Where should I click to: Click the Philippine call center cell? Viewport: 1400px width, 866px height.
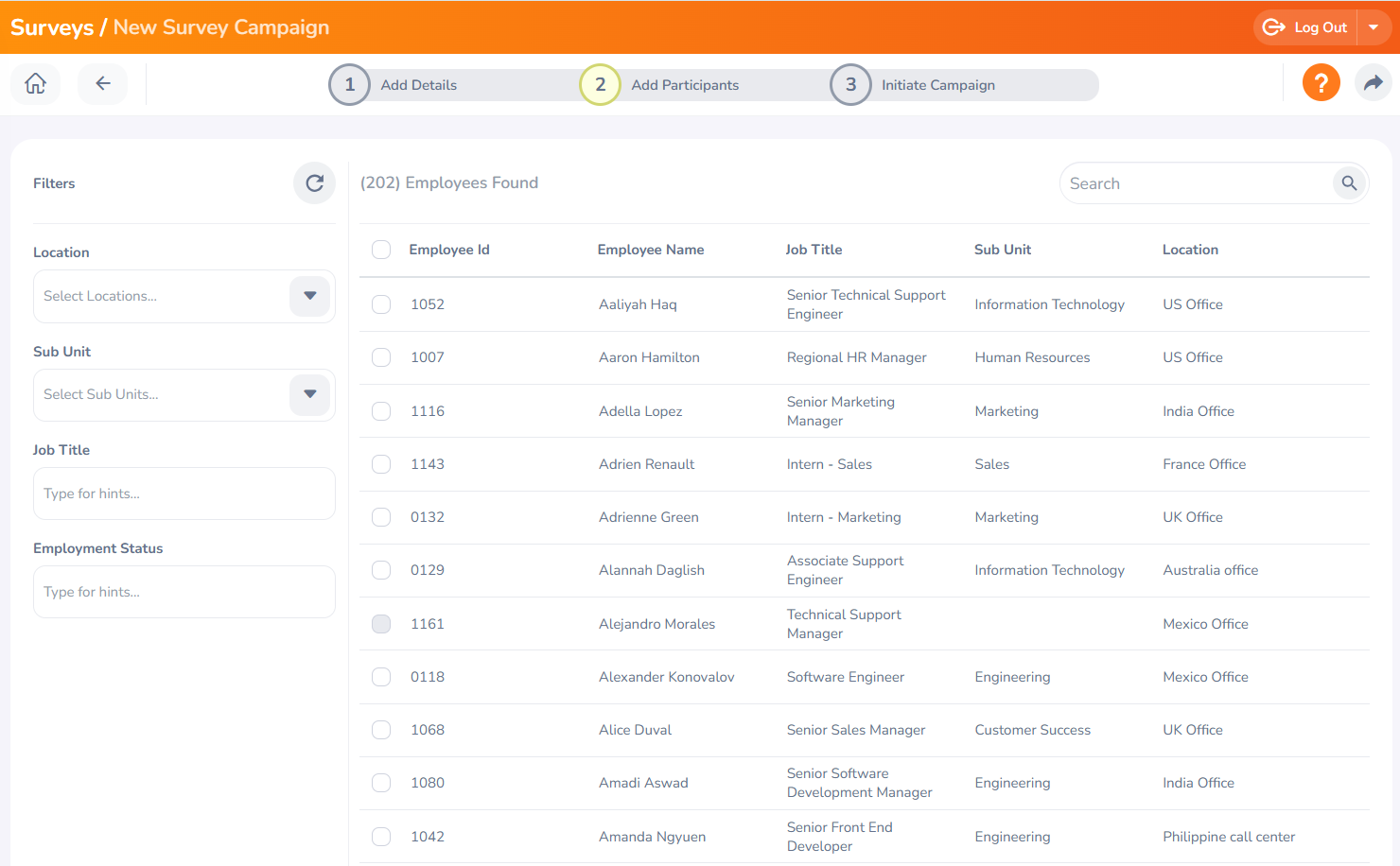pos(1229,837)
